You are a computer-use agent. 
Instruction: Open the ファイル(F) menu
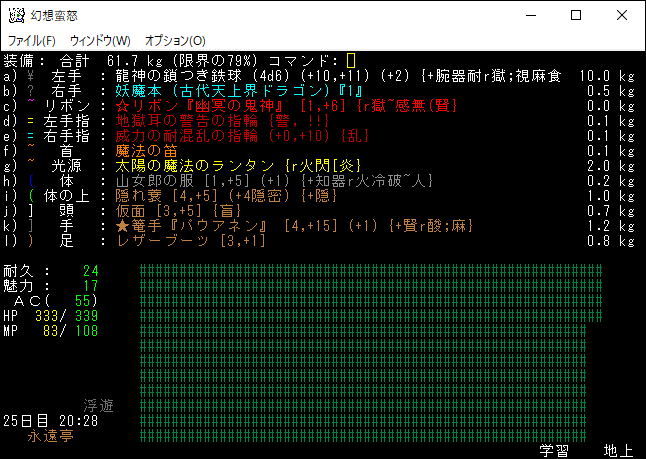click(x=32, y=41)
